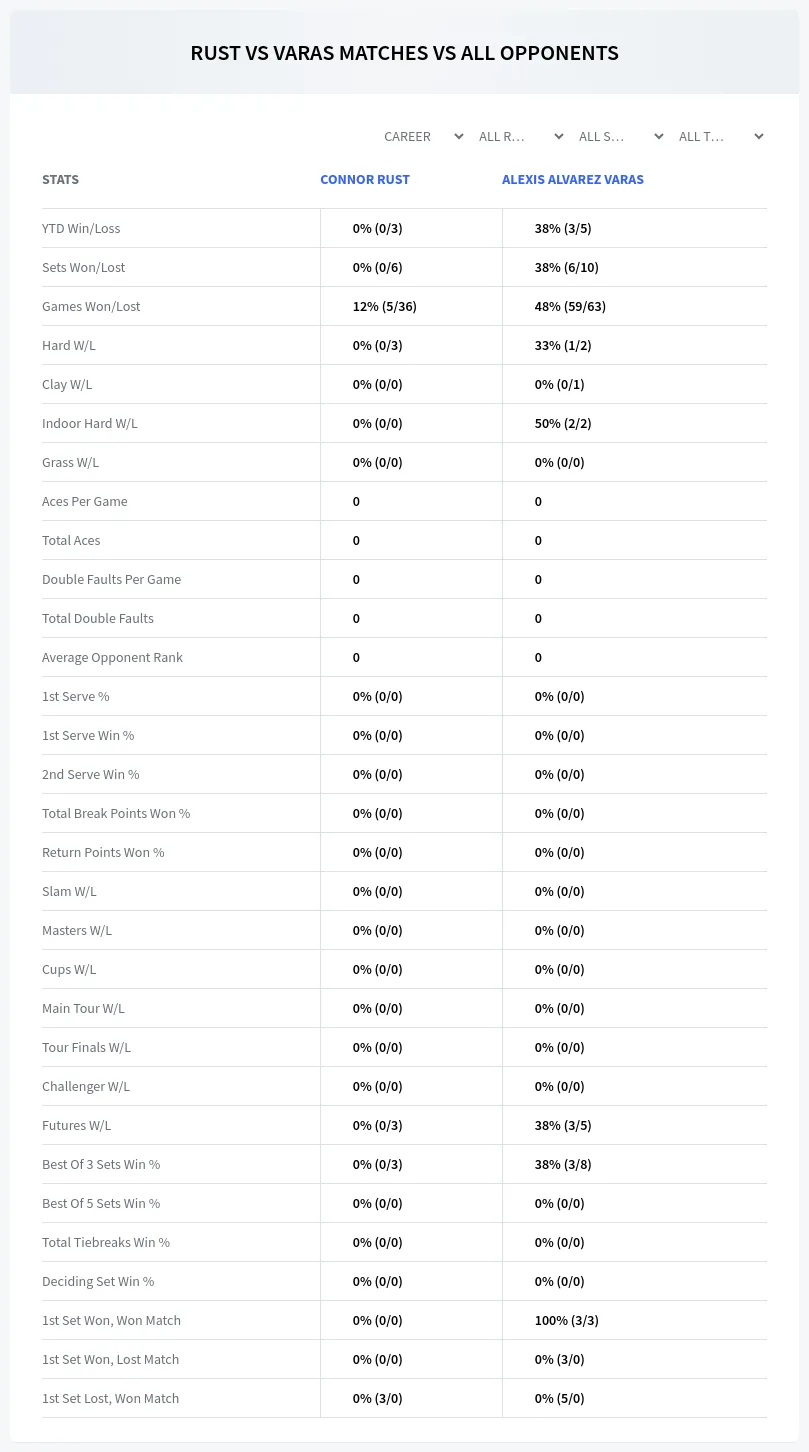Open Connor Rust player profile link

point(365,180)
